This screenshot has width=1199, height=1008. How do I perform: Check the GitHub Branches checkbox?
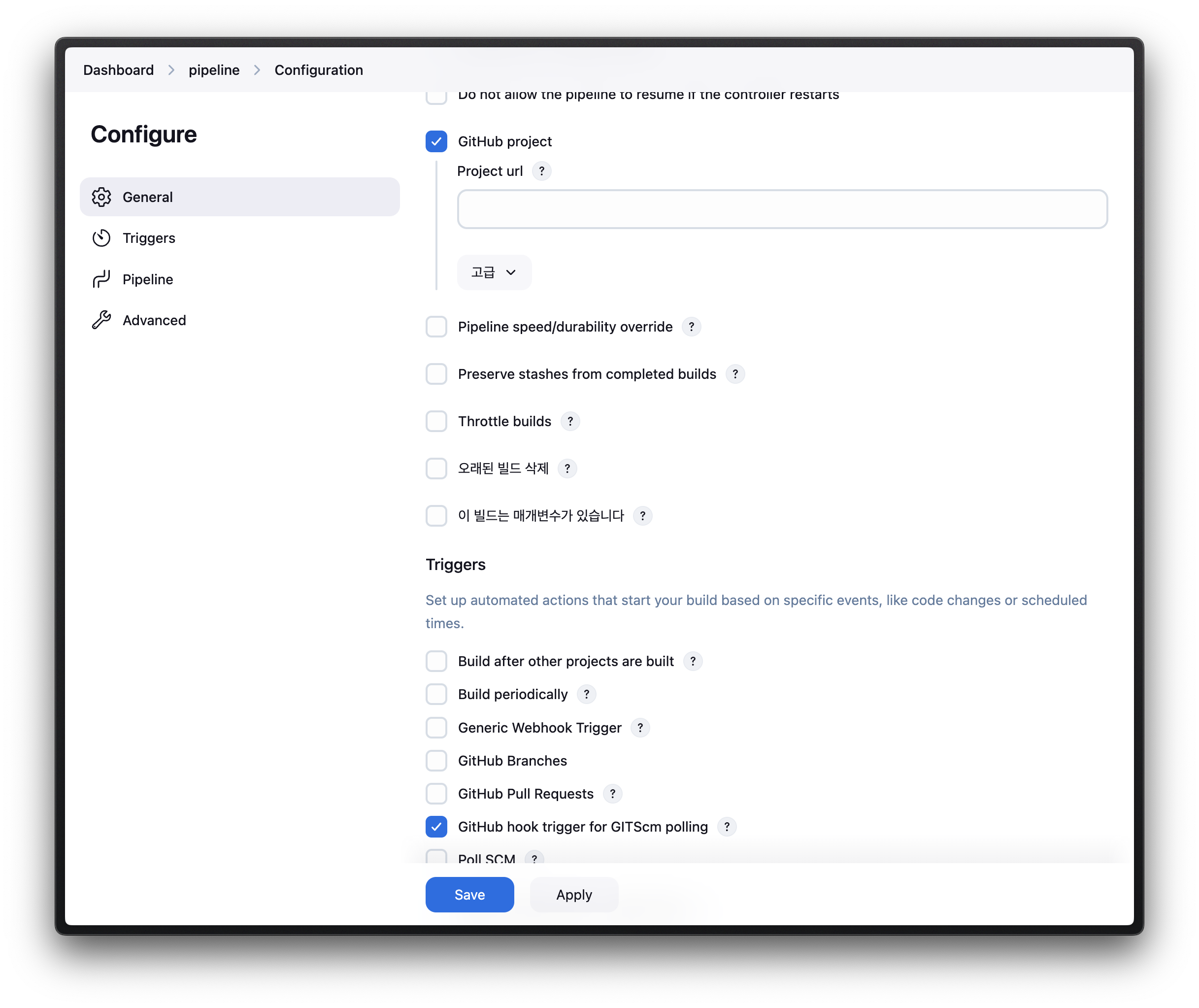tap(436, 761)
